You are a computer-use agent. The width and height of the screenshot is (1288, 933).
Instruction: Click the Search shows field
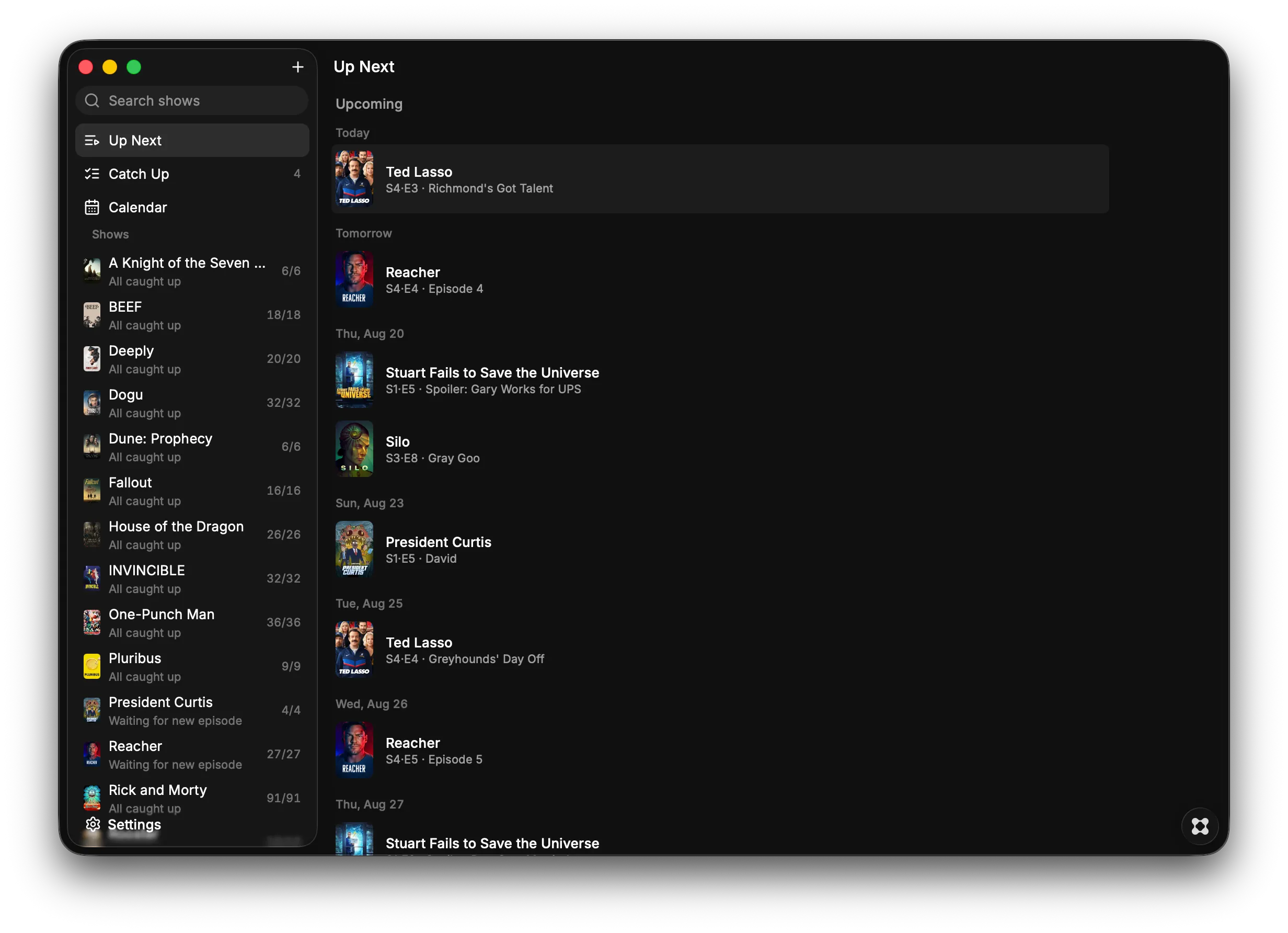pos(192,100)
